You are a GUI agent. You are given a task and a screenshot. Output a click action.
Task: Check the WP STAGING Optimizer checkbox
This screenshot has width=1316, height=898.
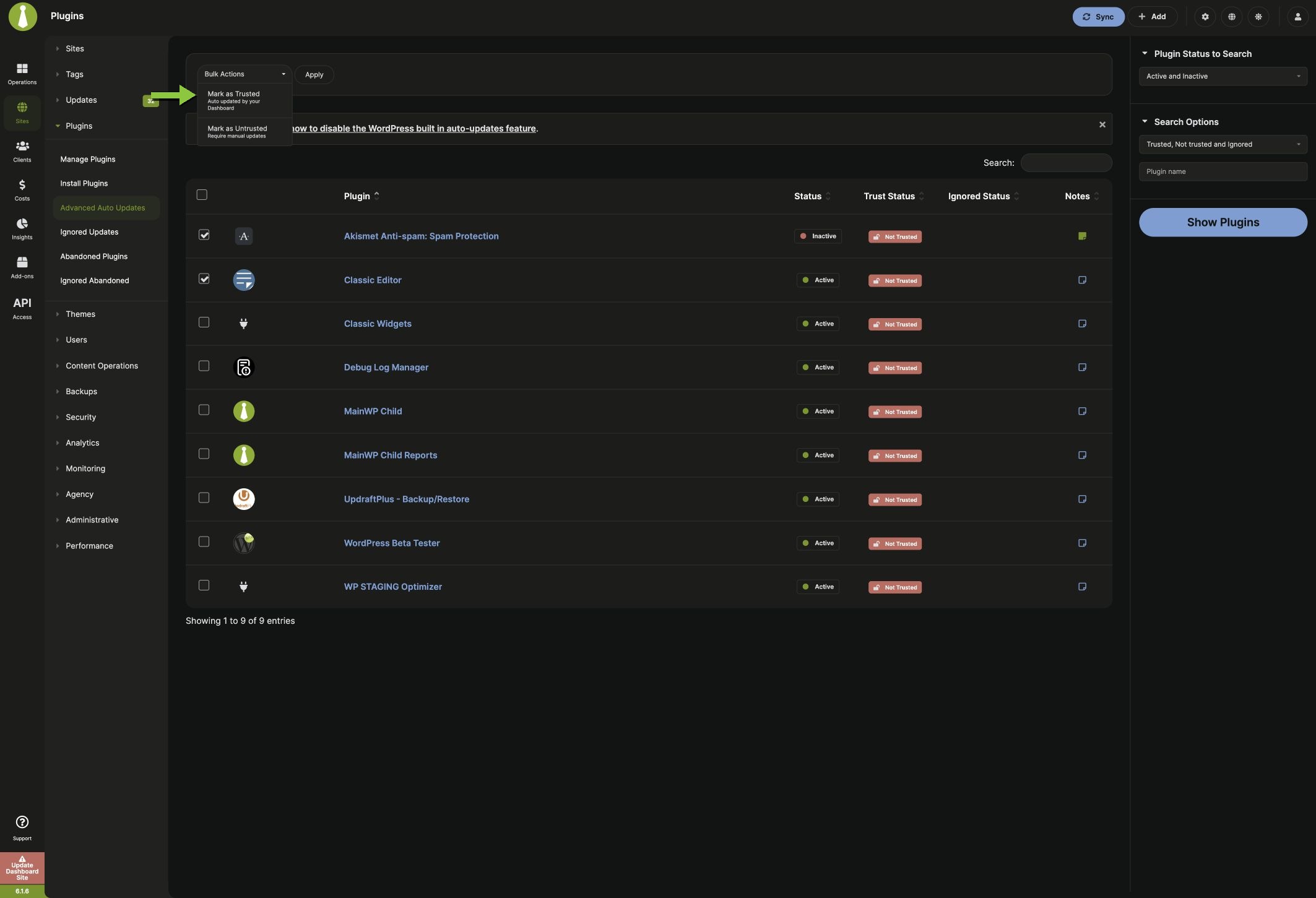point(204,585)
